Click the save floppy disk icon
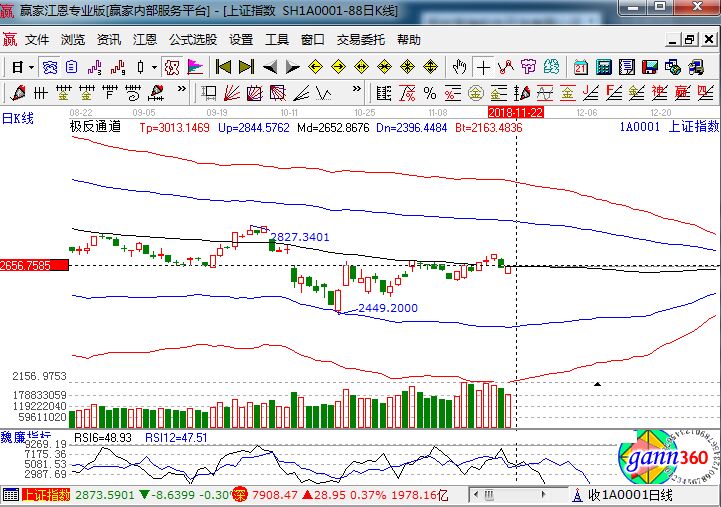This screenshot has height=507, width=721. click(x=650, y=67)
